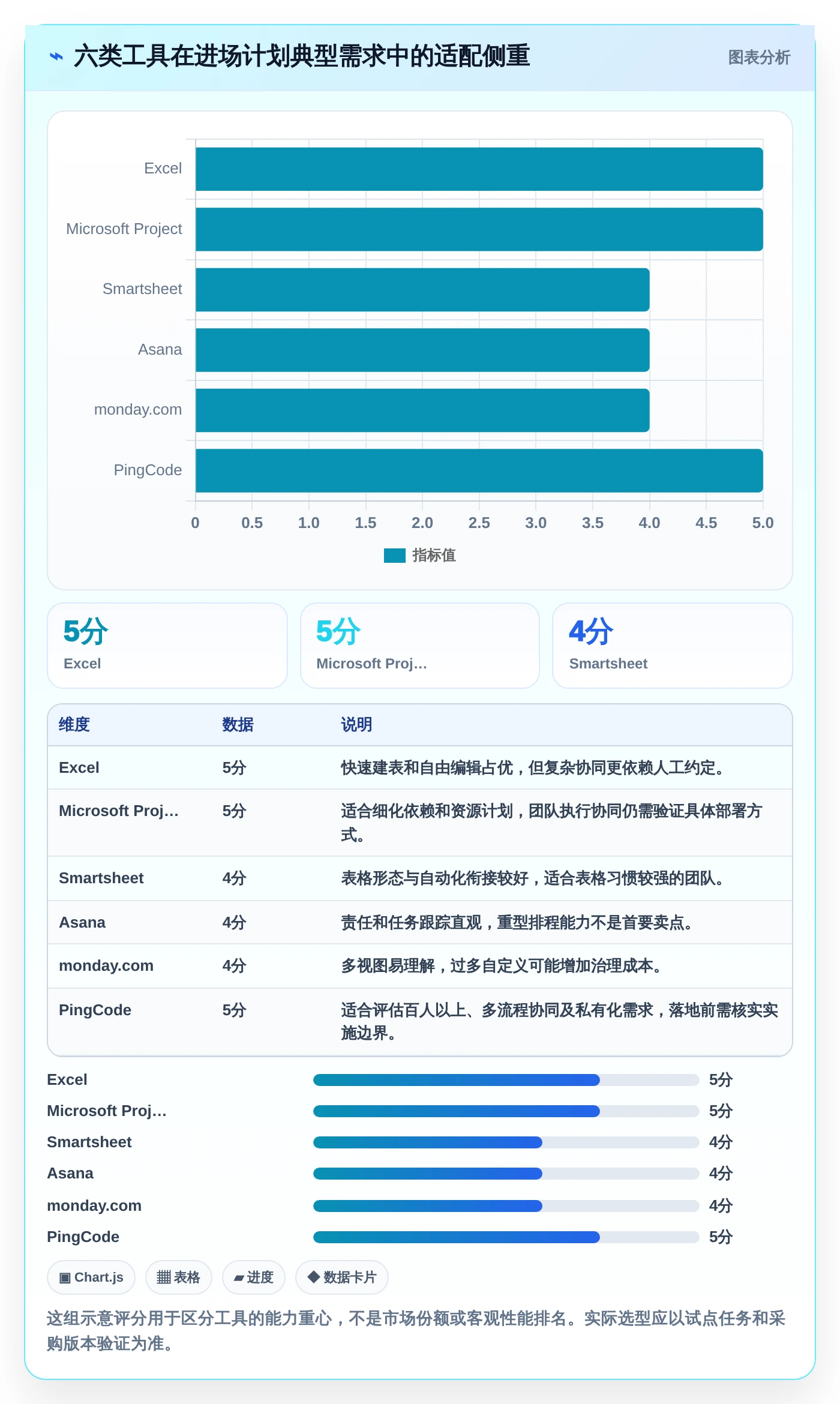This screenshot has width=840, height=1404.
Task: Click the Asana progress bar below the table
Action: [x=506, y=1174]
